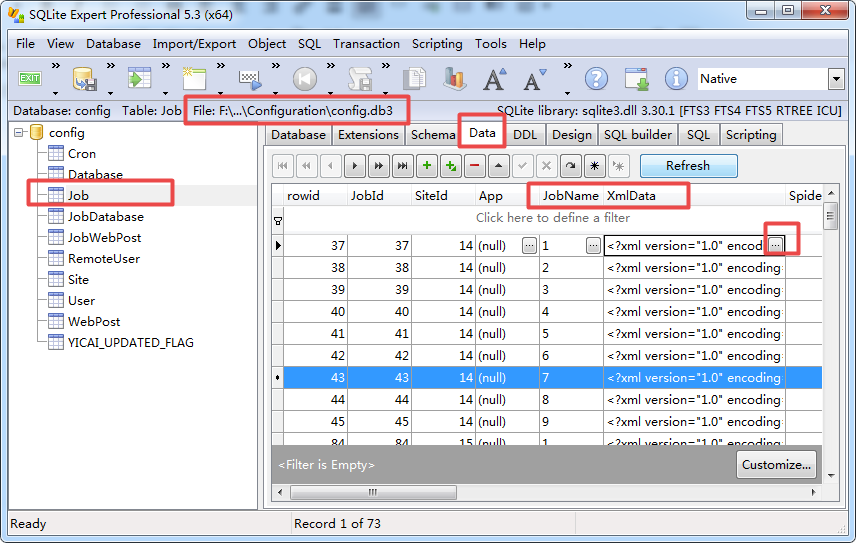
Task: Switch to the SQL builder tab
Action: (x=638, y=135)
